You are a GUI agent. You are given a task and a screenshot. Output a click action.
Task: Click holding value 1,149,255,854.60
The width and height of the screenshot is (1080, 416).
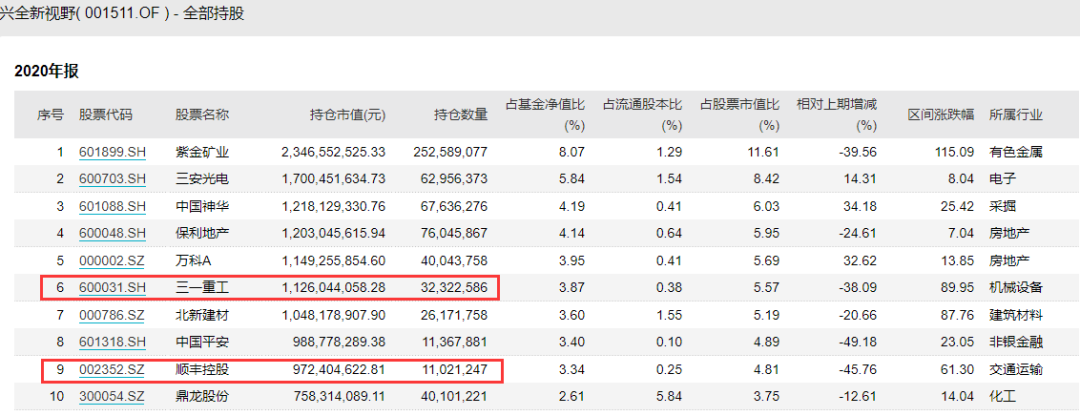tap(334, 261)
